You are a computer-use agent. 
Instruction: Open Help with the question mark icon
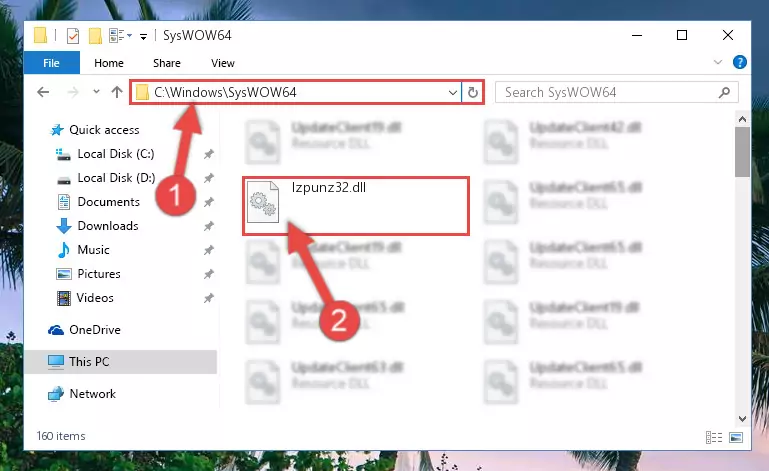pos(740,62)
